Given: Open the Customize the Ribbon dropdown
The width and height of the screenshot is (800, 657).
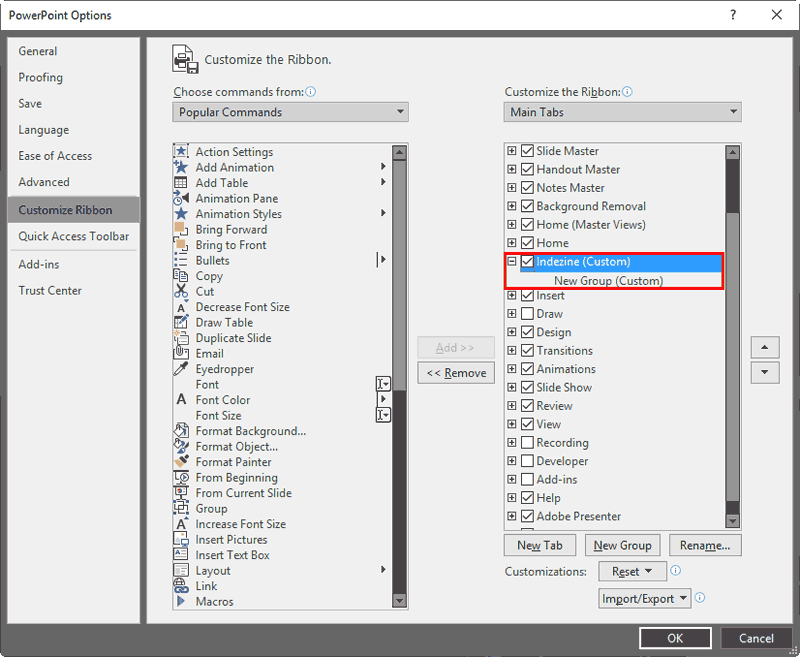Looking at the screenshot, I should click(x=622, y=112).
